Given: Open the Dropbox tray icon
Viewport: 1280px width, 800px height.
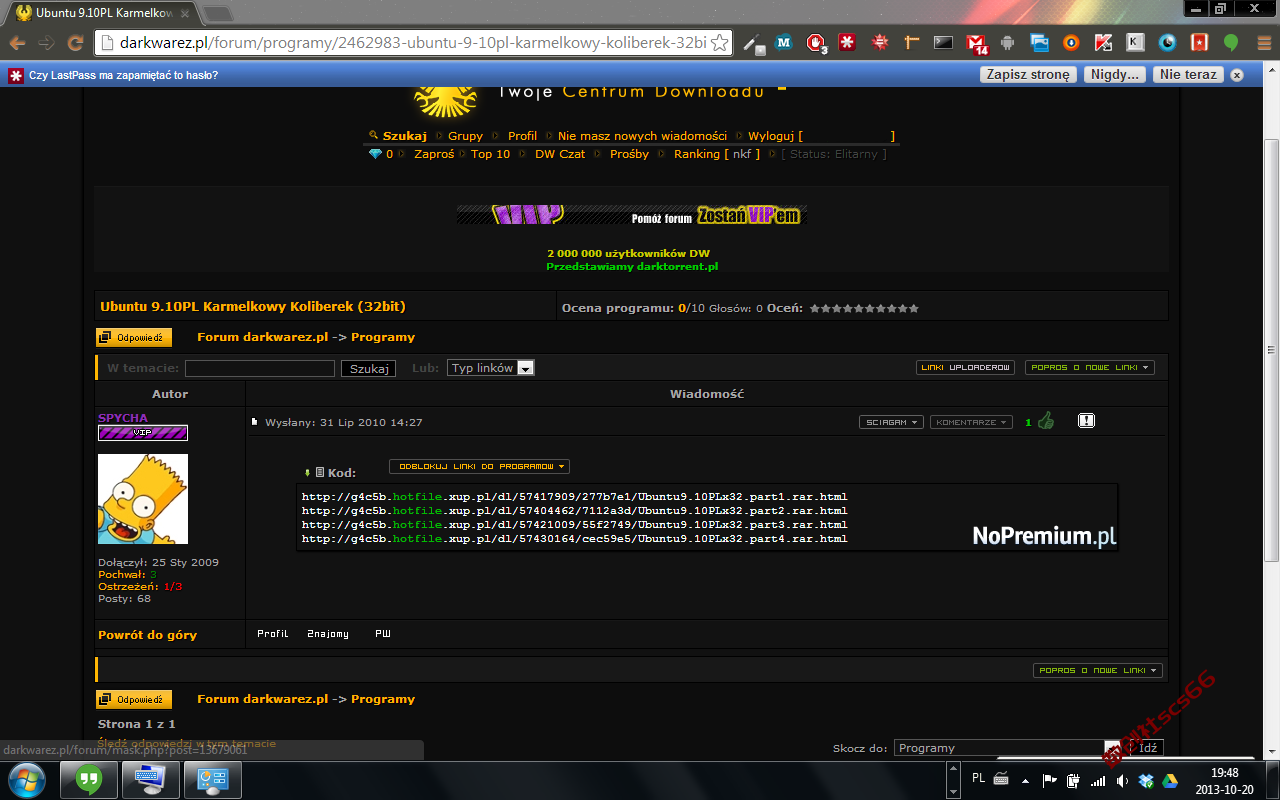Looking at the screenshot, I should coord(1147,781).
